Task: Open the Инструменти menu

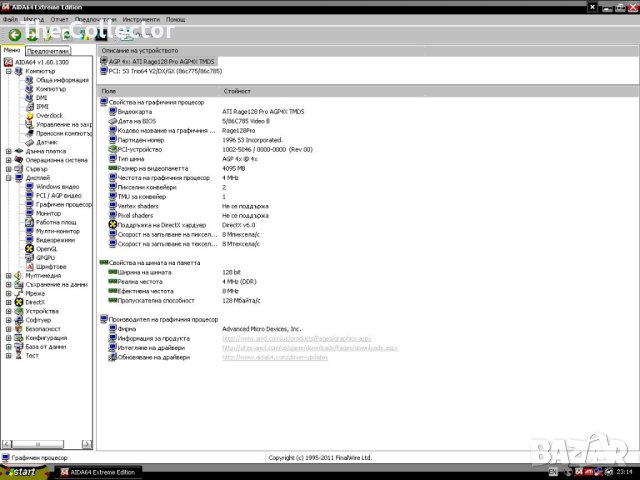Action: (x=141, y=19)
